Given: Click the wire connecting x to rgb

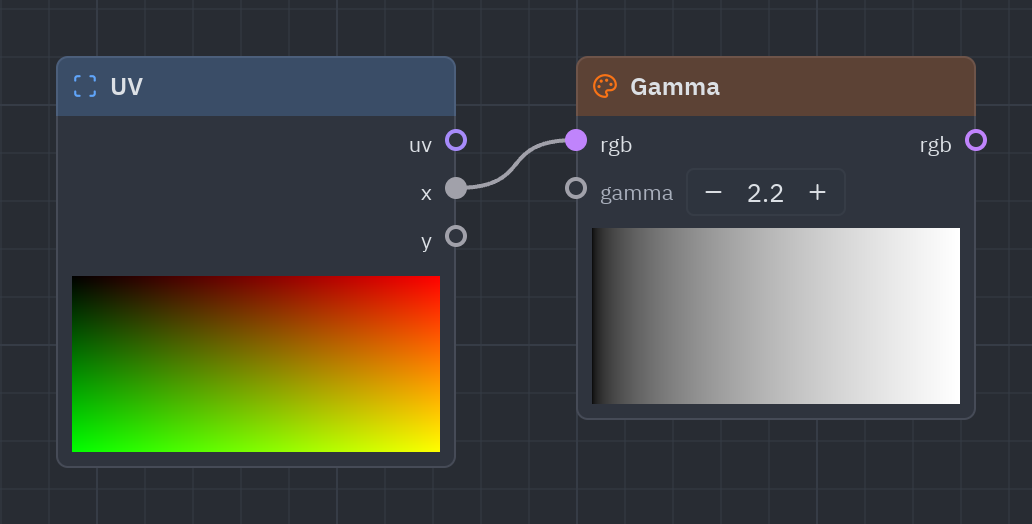Looking at the screenshot, I should 516,164.
